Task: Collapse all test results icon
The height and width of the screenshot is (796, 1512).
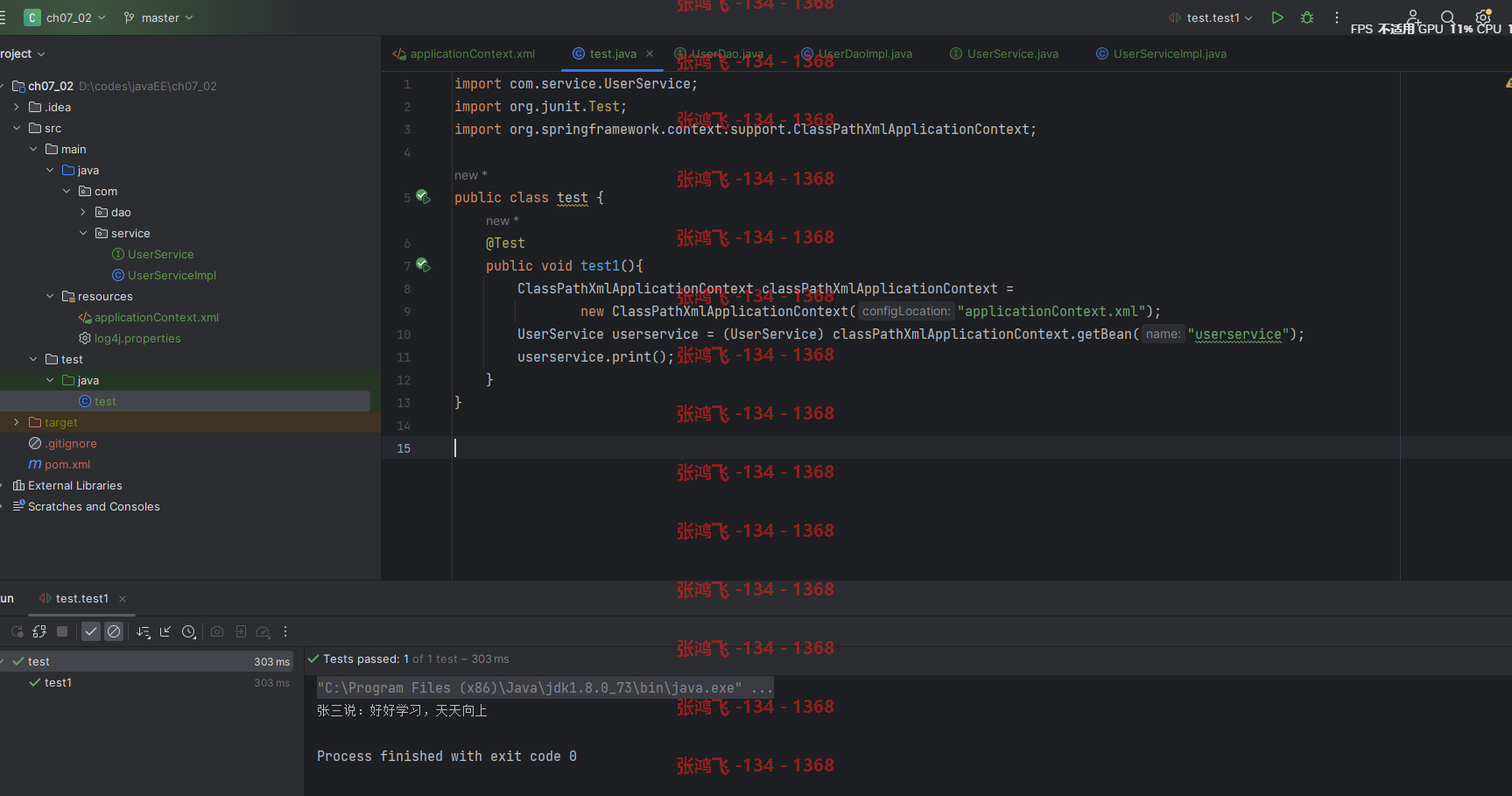Action: coord(165,631)
